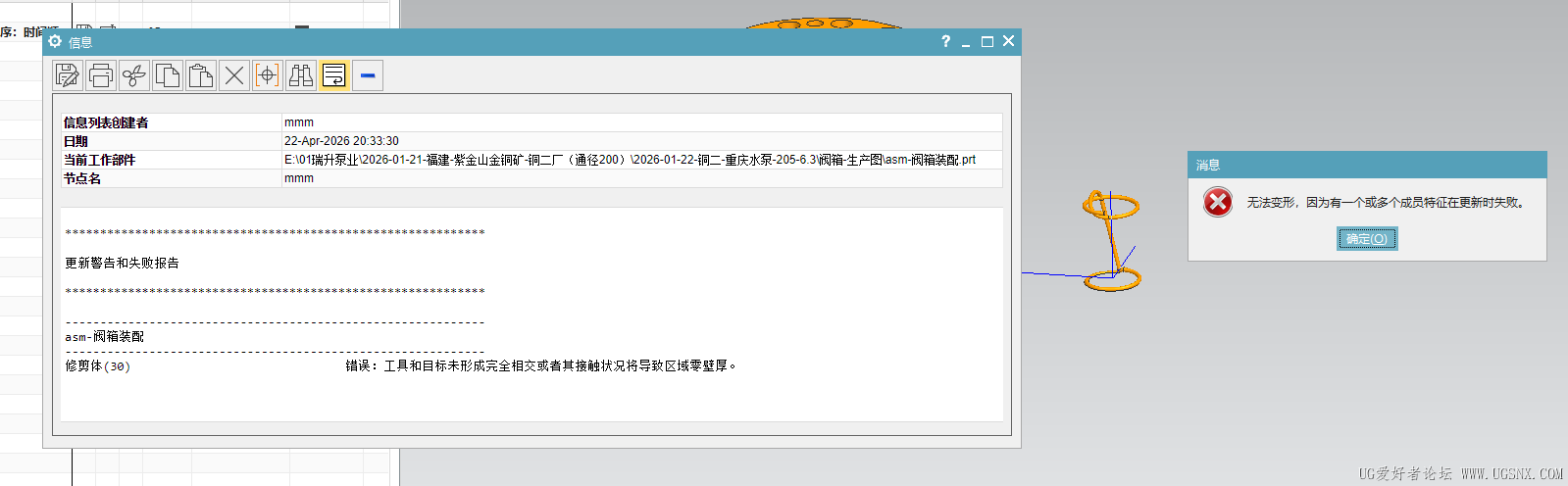The width and height of the screenshot is (1568, 486).
Task: Print the information listing
Action: [101, 75]
